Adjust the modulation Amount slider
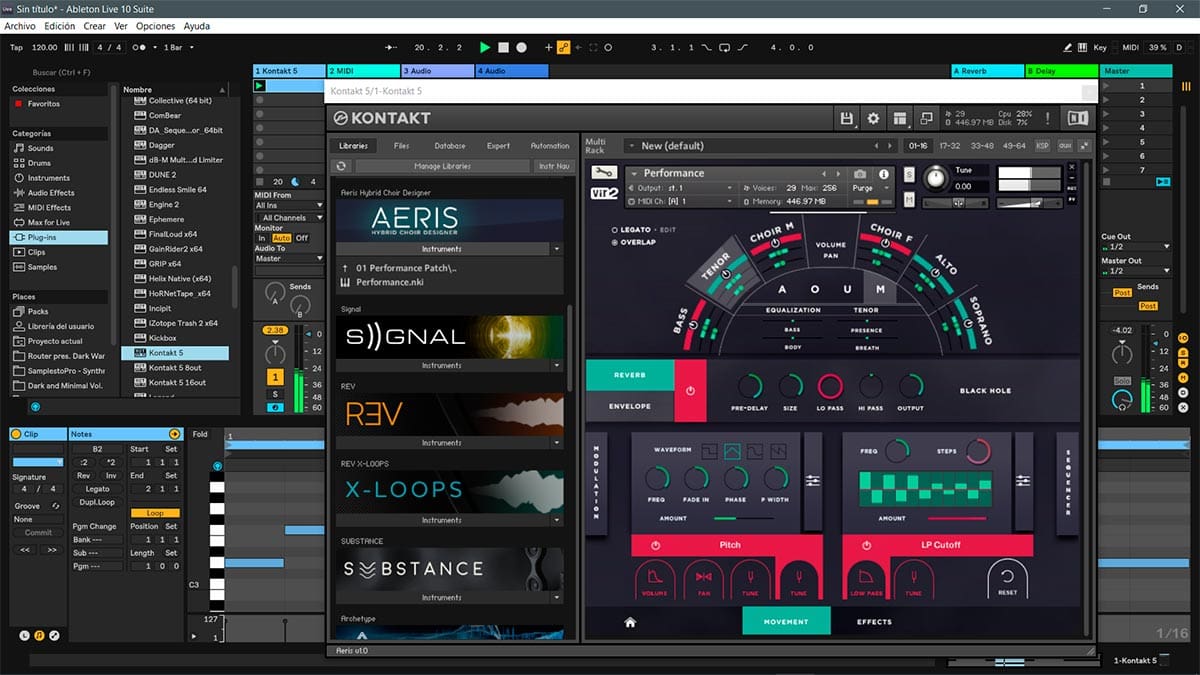Viewport: 1200px width, 675px height. pos(744,518)
